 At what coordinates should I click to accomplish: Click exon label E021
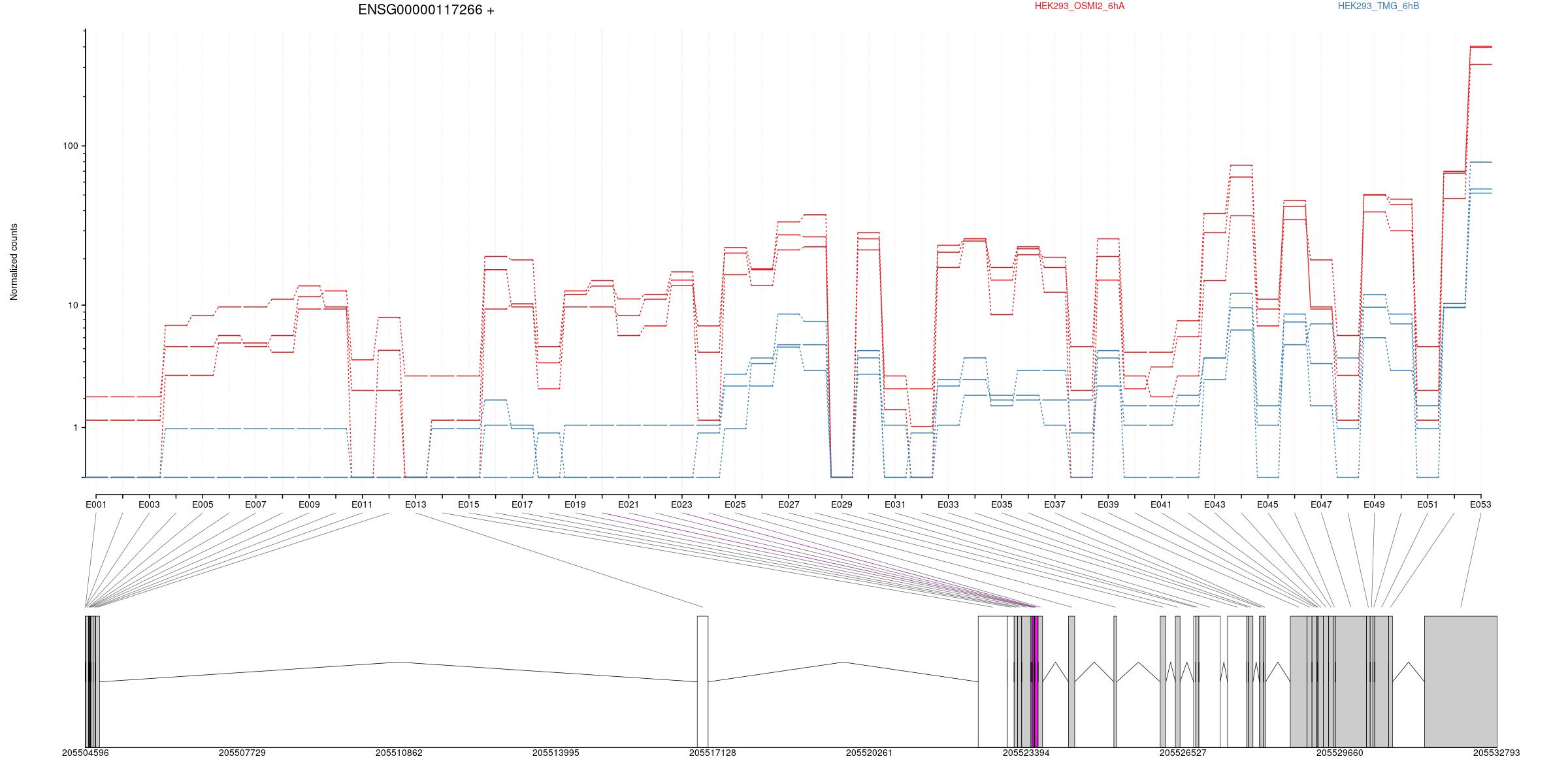coord(629,505)
